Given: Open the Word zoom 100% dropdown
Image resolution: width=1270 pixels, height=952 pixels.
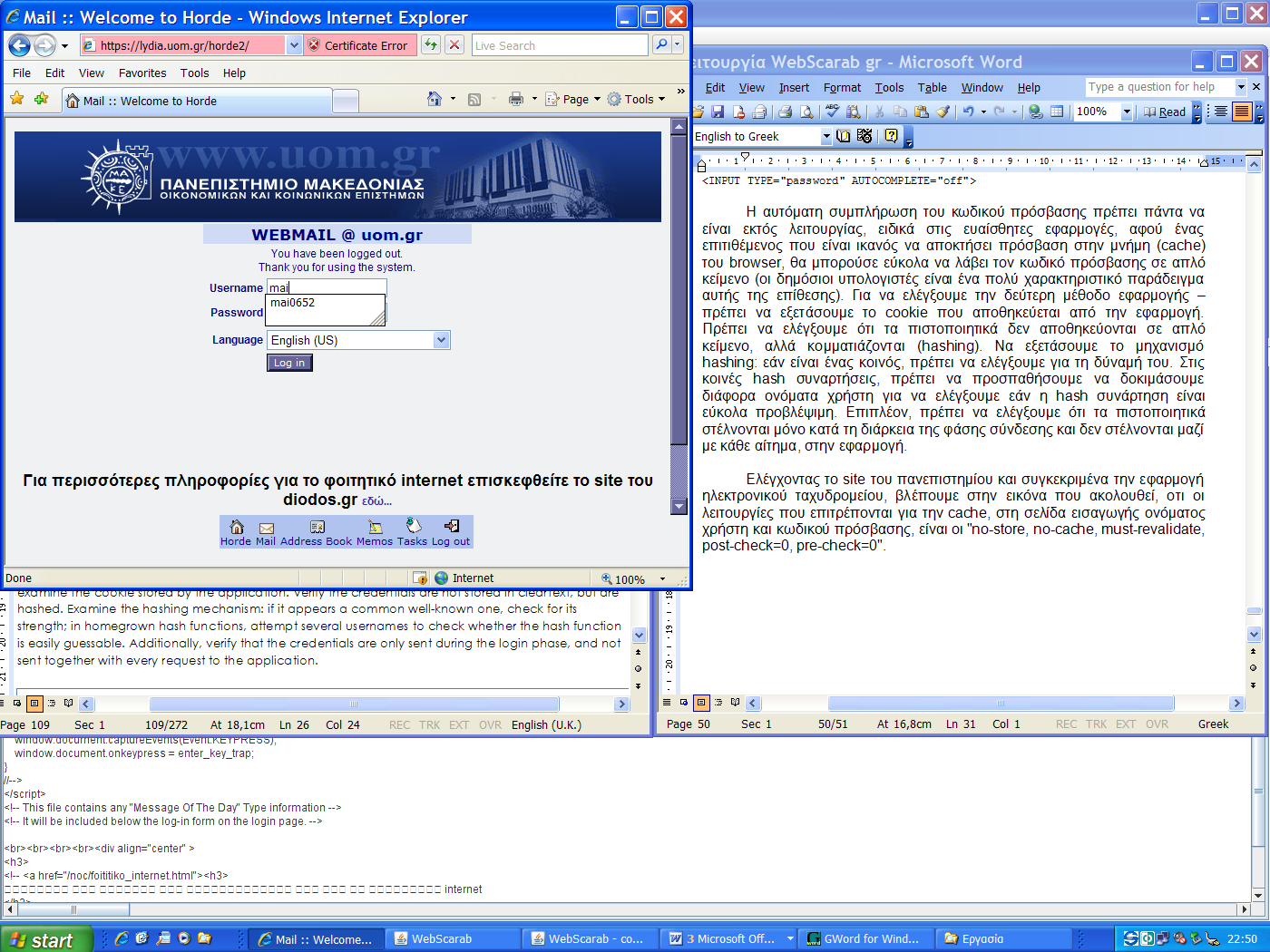Looking at the screenshot, I should click(1127, 112).
